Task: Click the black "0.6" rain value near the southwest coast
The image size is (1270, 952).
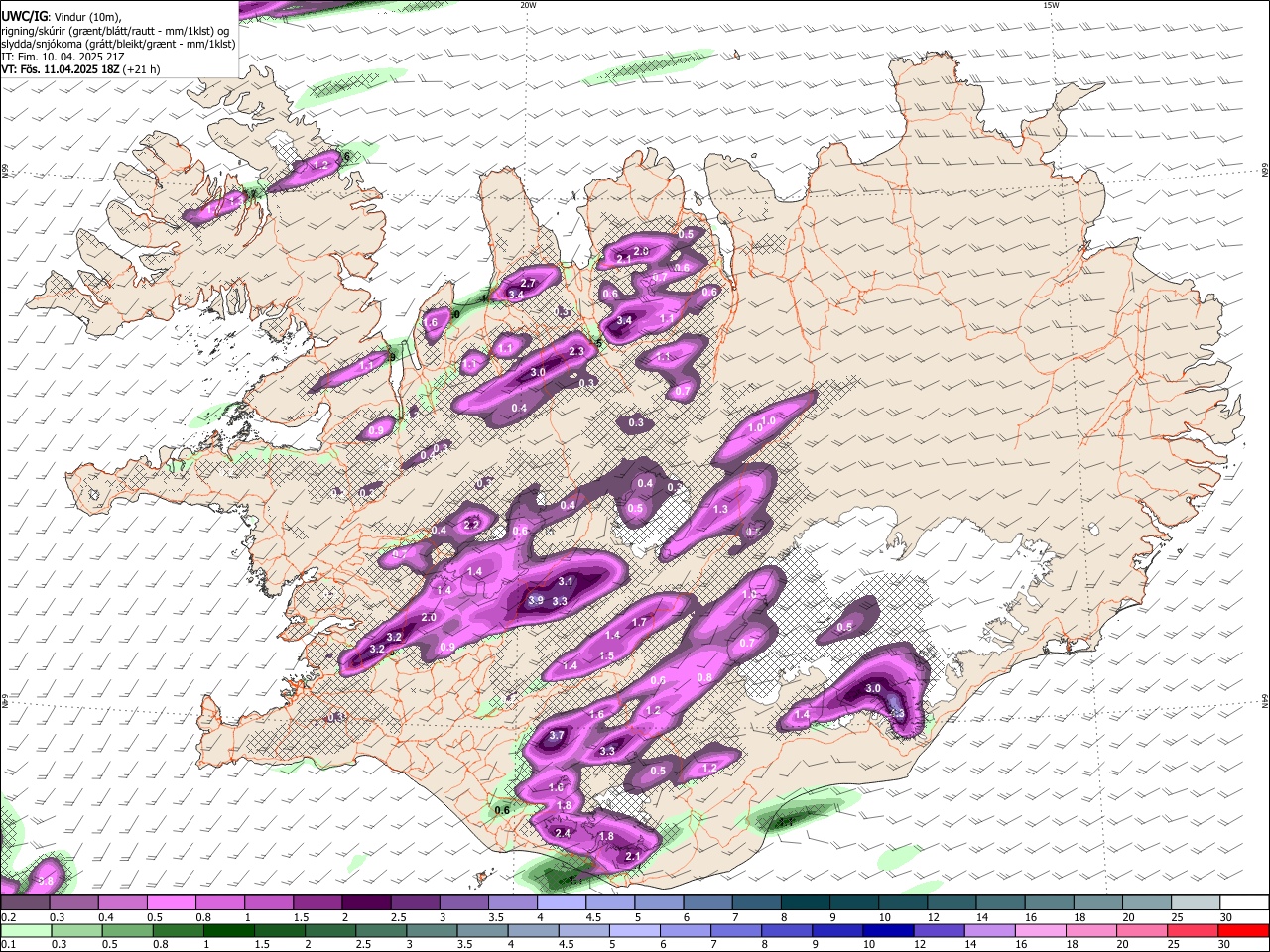Action: click(502, 810)
